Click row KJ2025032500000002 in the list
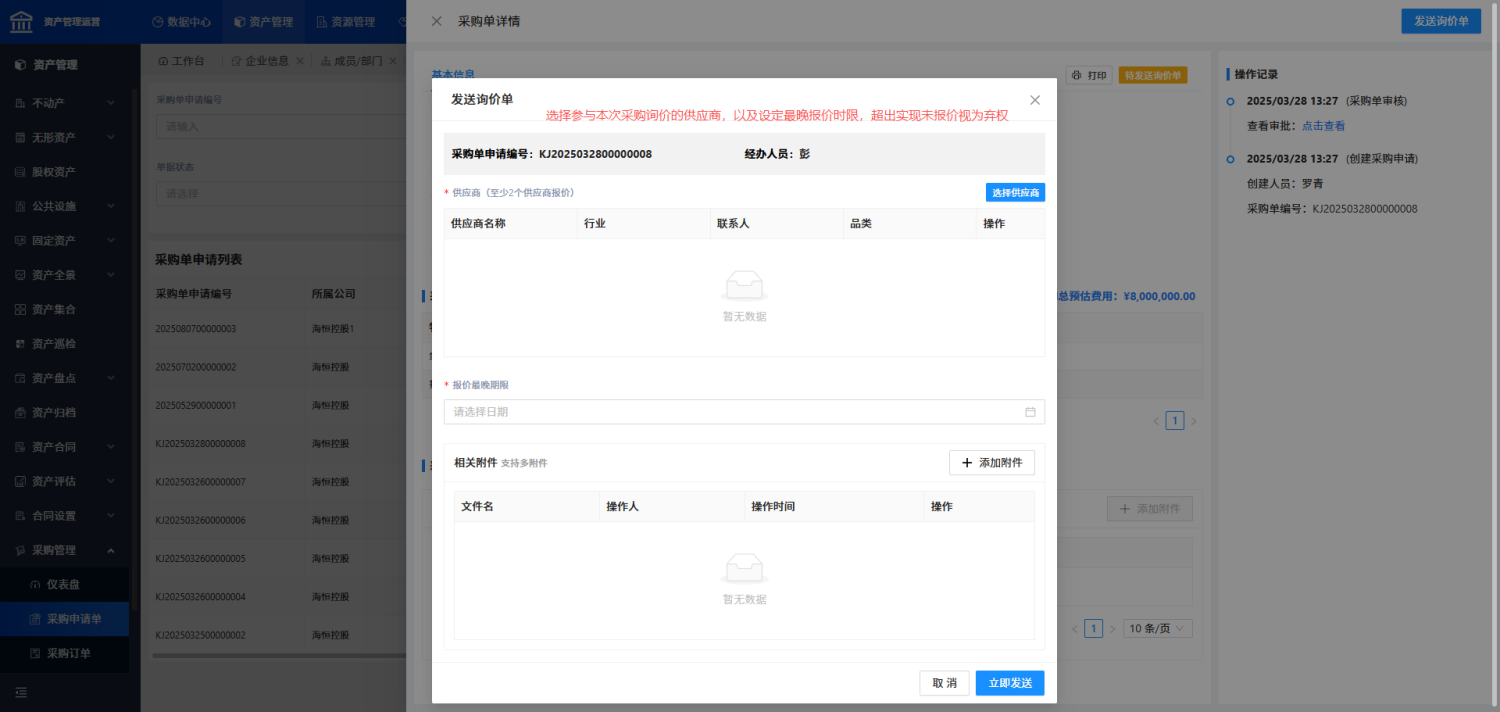 (x=278, y=635)
